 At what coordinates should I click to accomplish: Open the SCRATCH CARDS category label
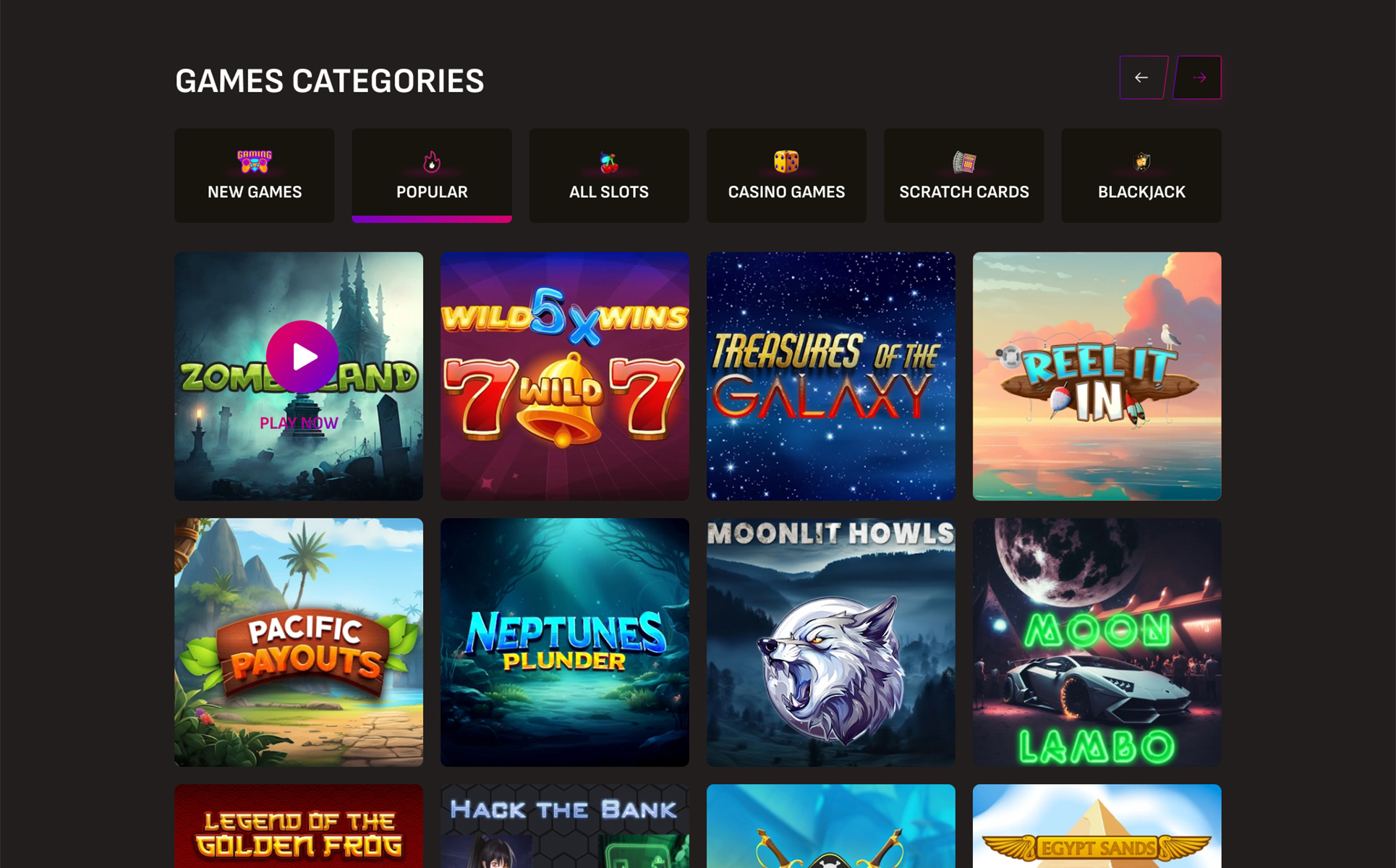point(964,192)
